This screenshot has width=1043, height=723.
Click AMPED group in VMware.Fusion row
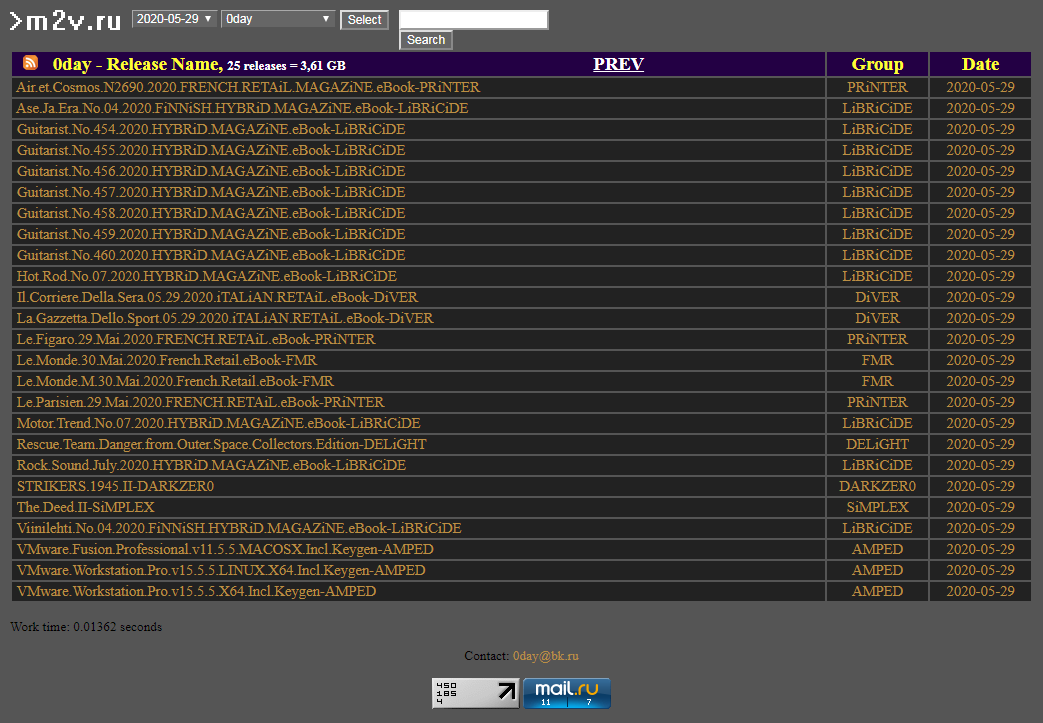pos(877,549)
